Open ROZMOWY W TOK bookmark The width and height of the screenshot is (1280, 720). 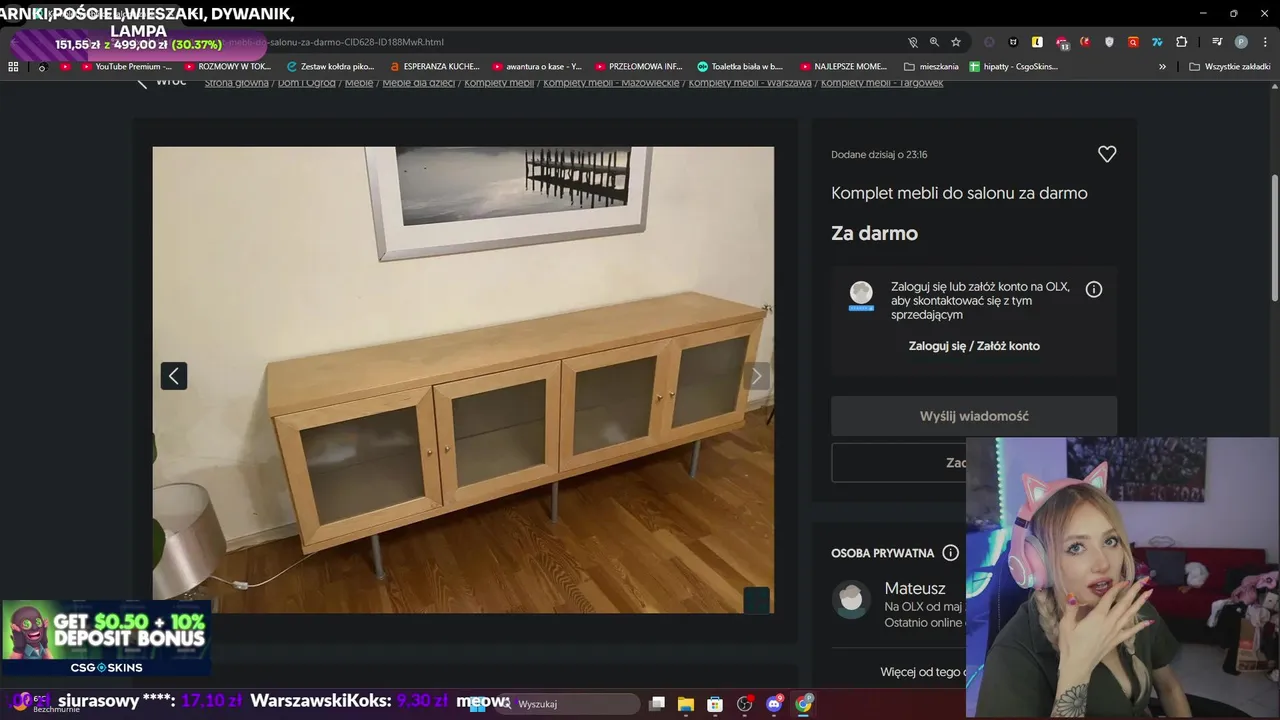227,67
